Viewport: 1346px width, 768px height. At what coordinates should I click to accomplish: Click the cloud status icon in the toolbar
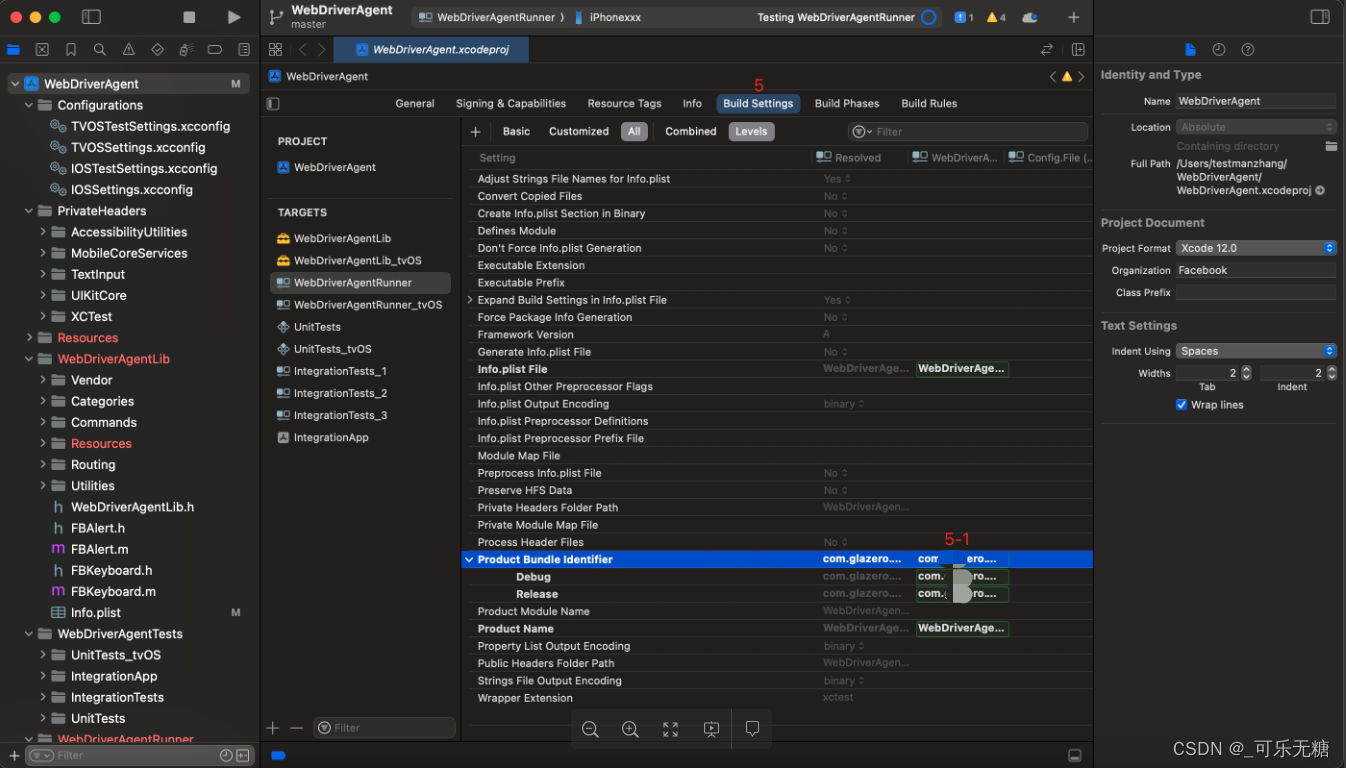1029,17
